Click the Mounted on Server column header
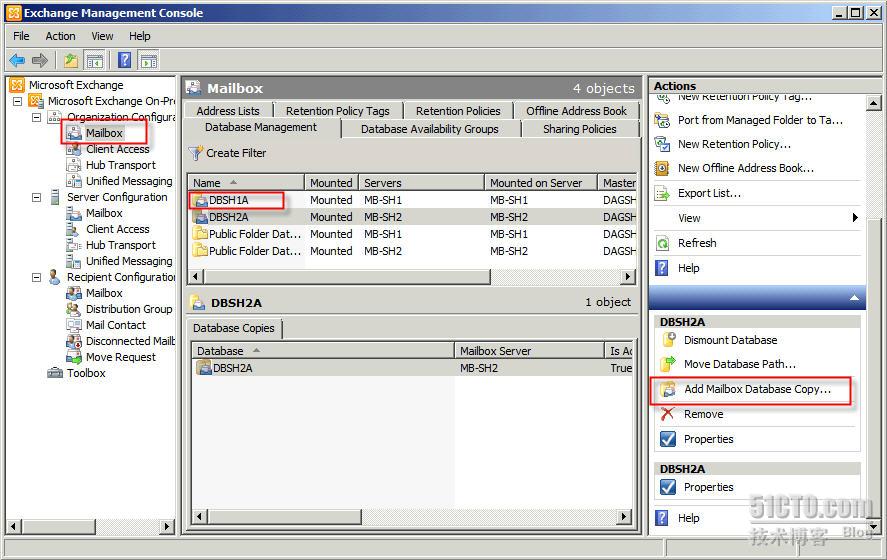 point(541,183)
